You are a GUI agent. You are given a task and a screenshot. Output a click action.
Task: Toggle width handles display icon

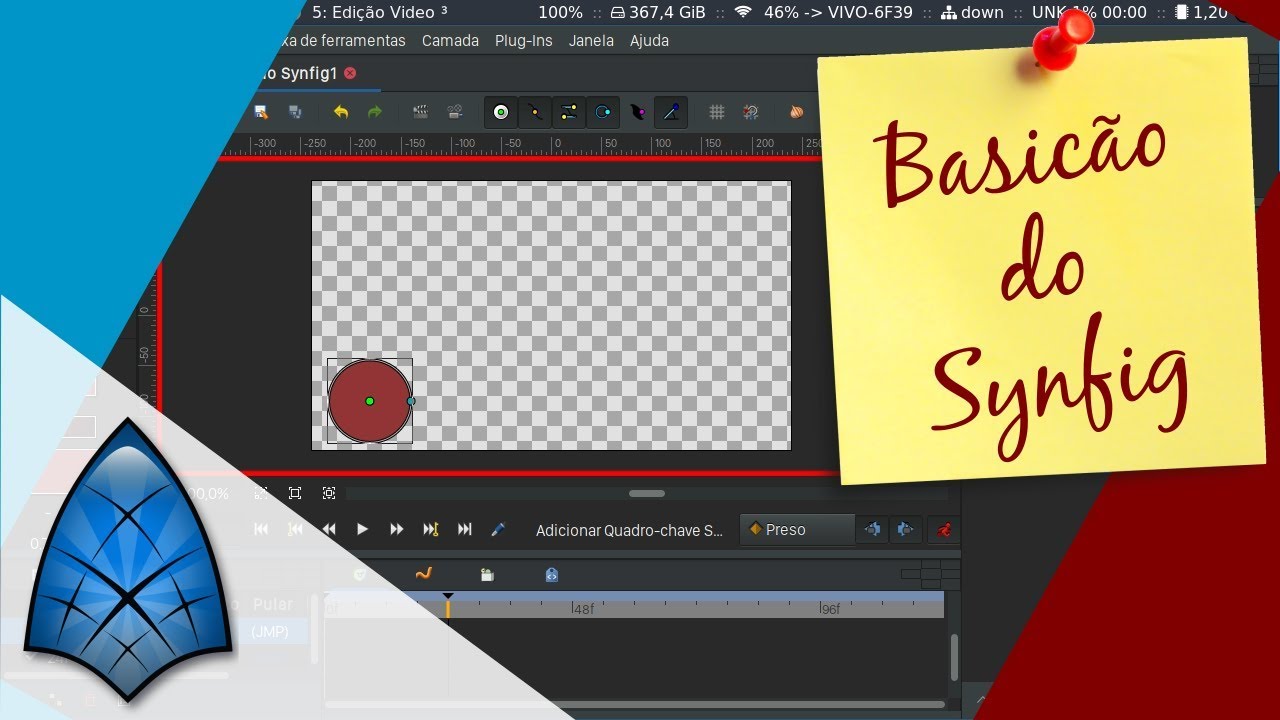tap(637, 112)
